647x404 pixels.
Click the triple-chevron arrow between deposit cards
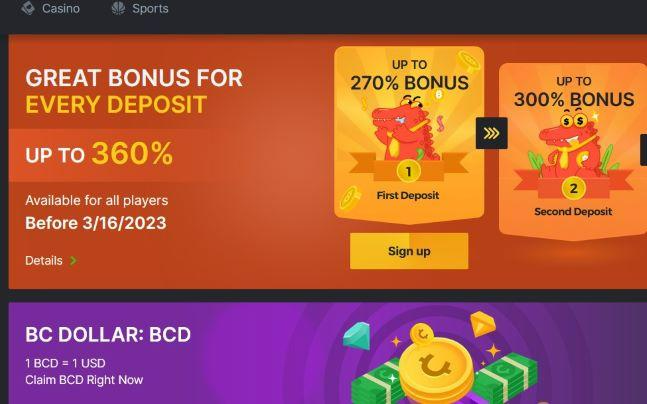click(x=491, y=133)
